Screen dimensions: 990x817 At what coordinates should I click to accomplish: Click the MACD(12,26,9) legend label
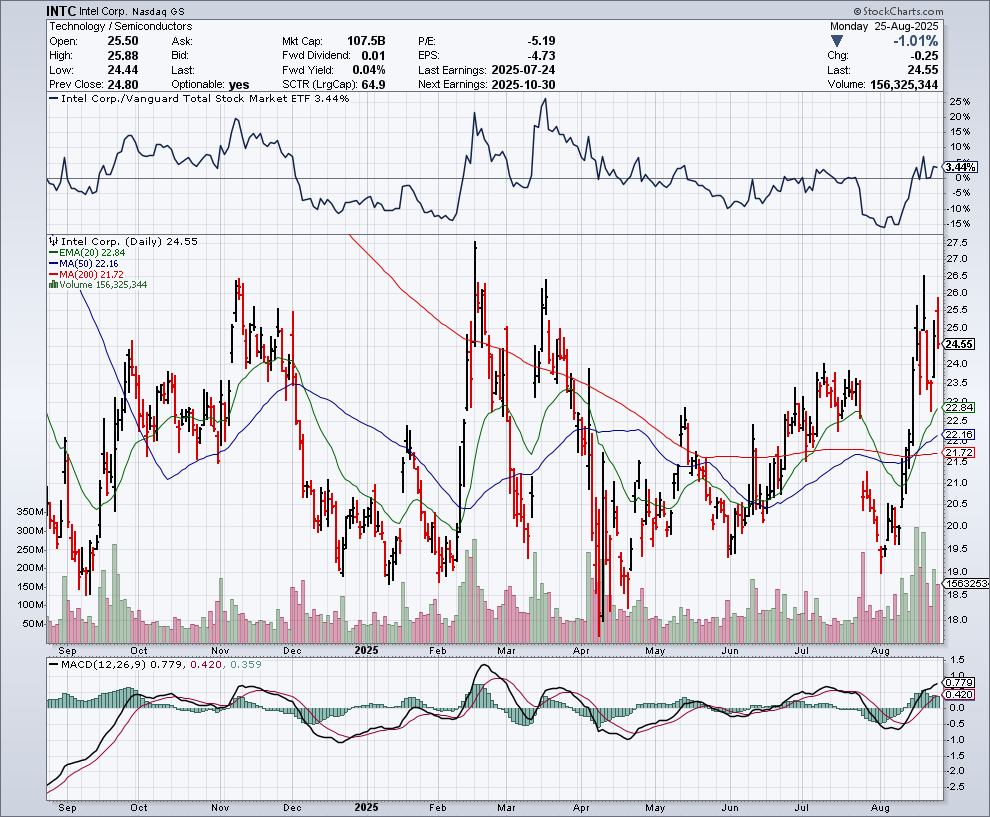pyautogui.click(x=102, y=664)
